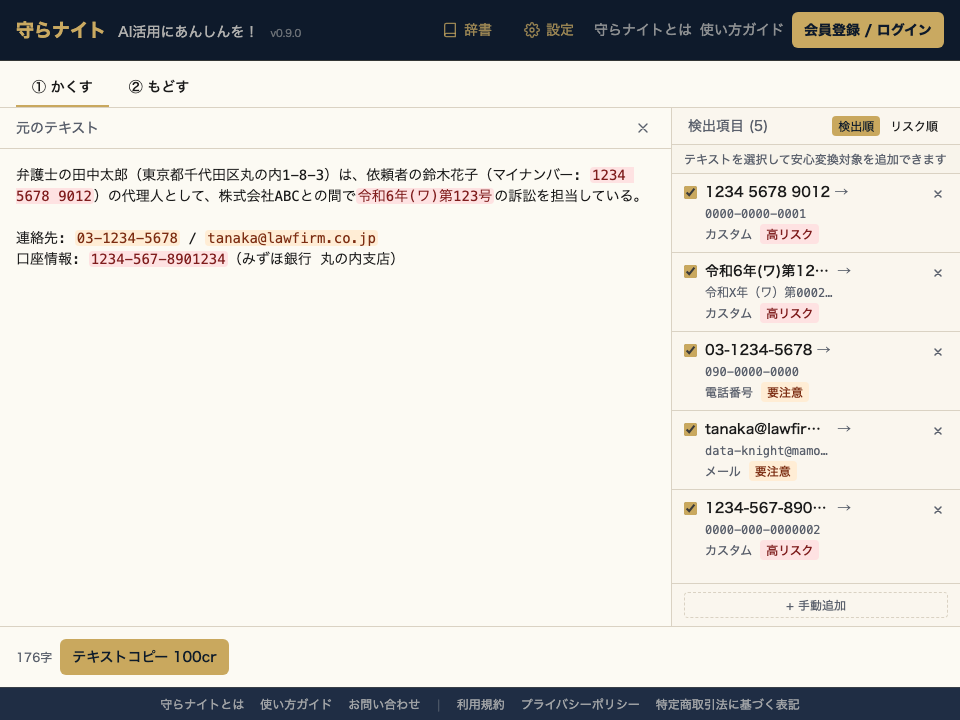Remove the 03-1234-5678 detected item
Image resolution: width=960 pixels, height=720 pixels.
click(937, 352)
